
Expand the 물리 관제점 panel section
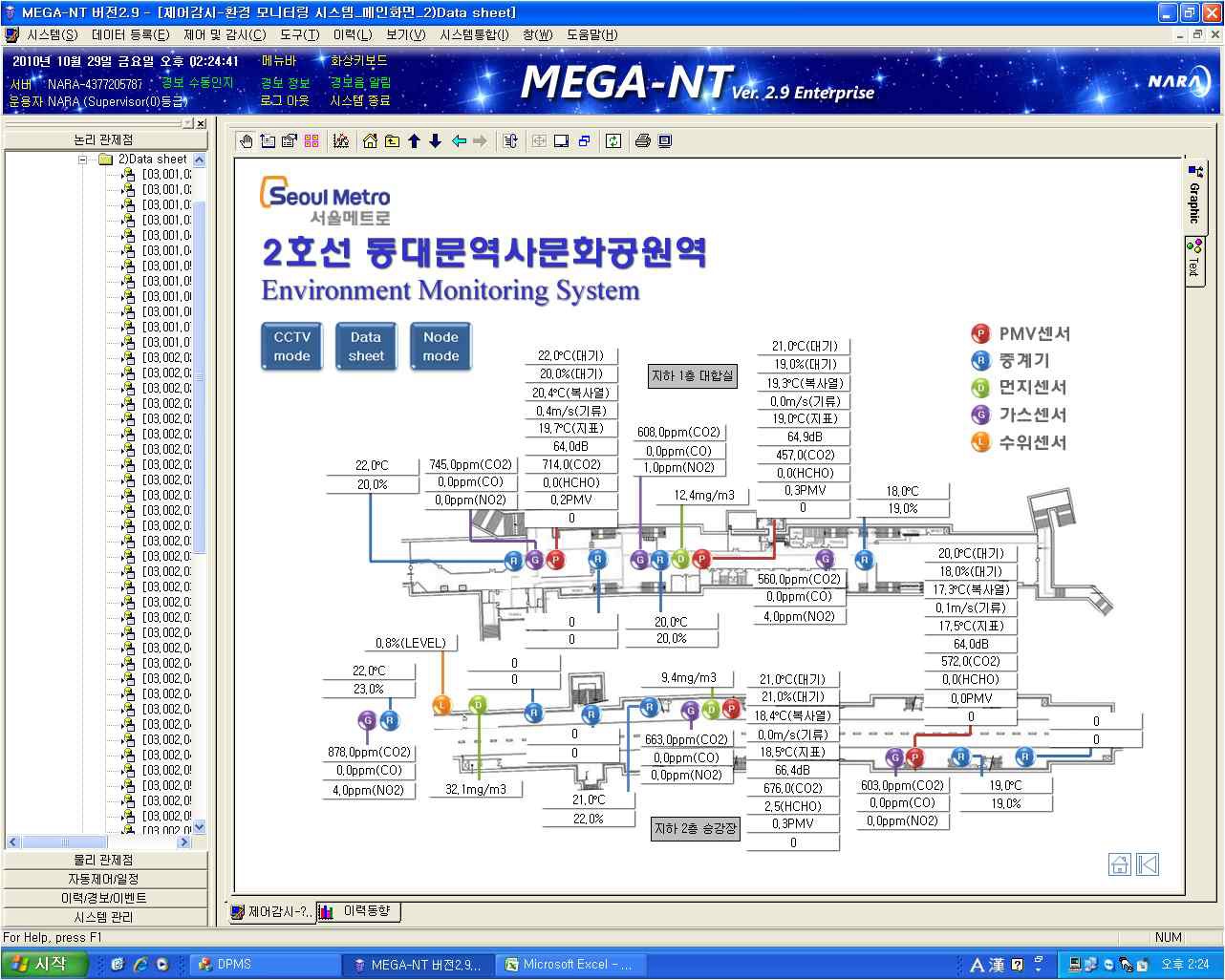coord(103,860)
